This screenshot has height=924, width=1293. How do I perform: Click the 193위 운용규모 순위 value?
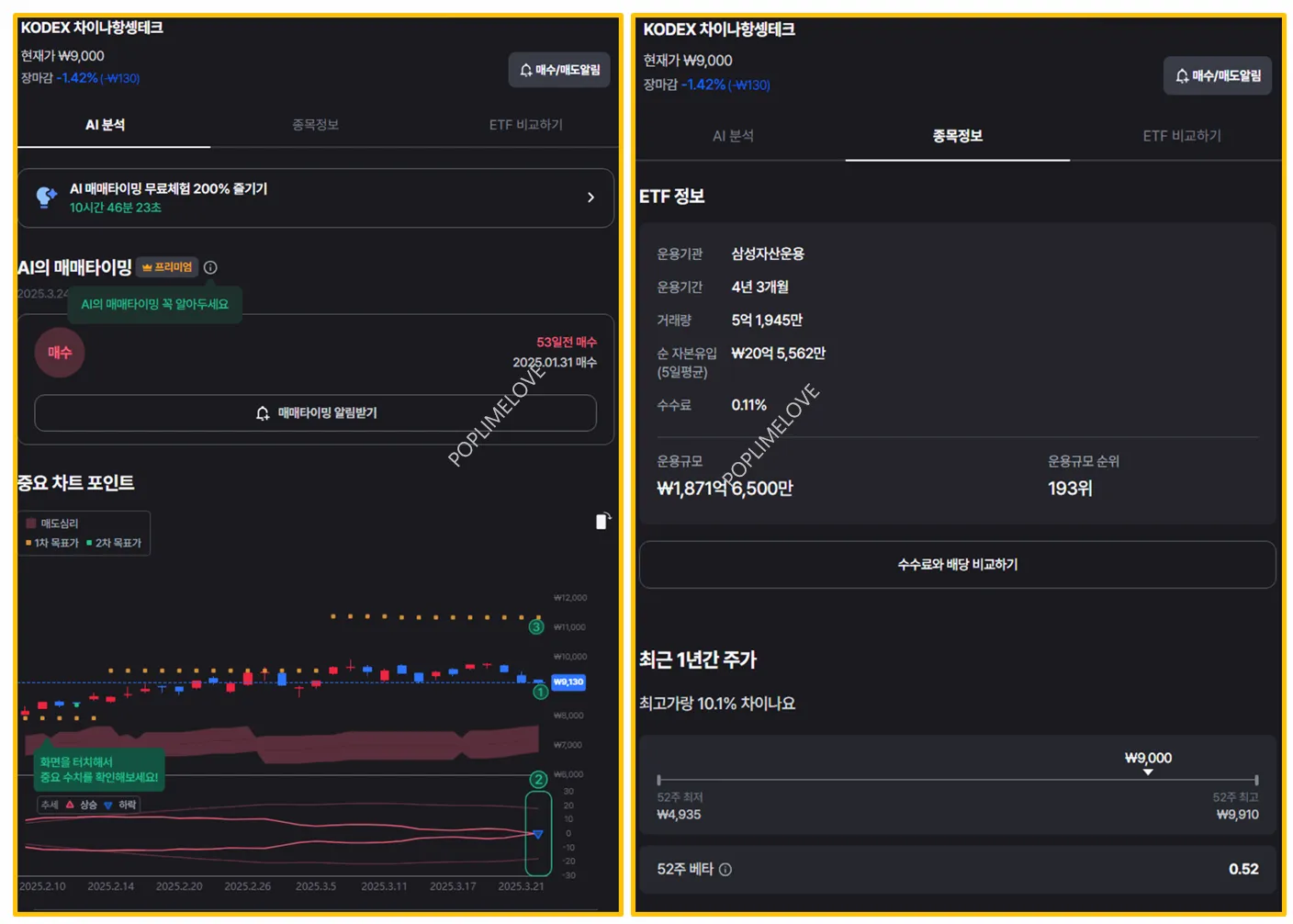pyautogui.click(x=1070, y=489)
